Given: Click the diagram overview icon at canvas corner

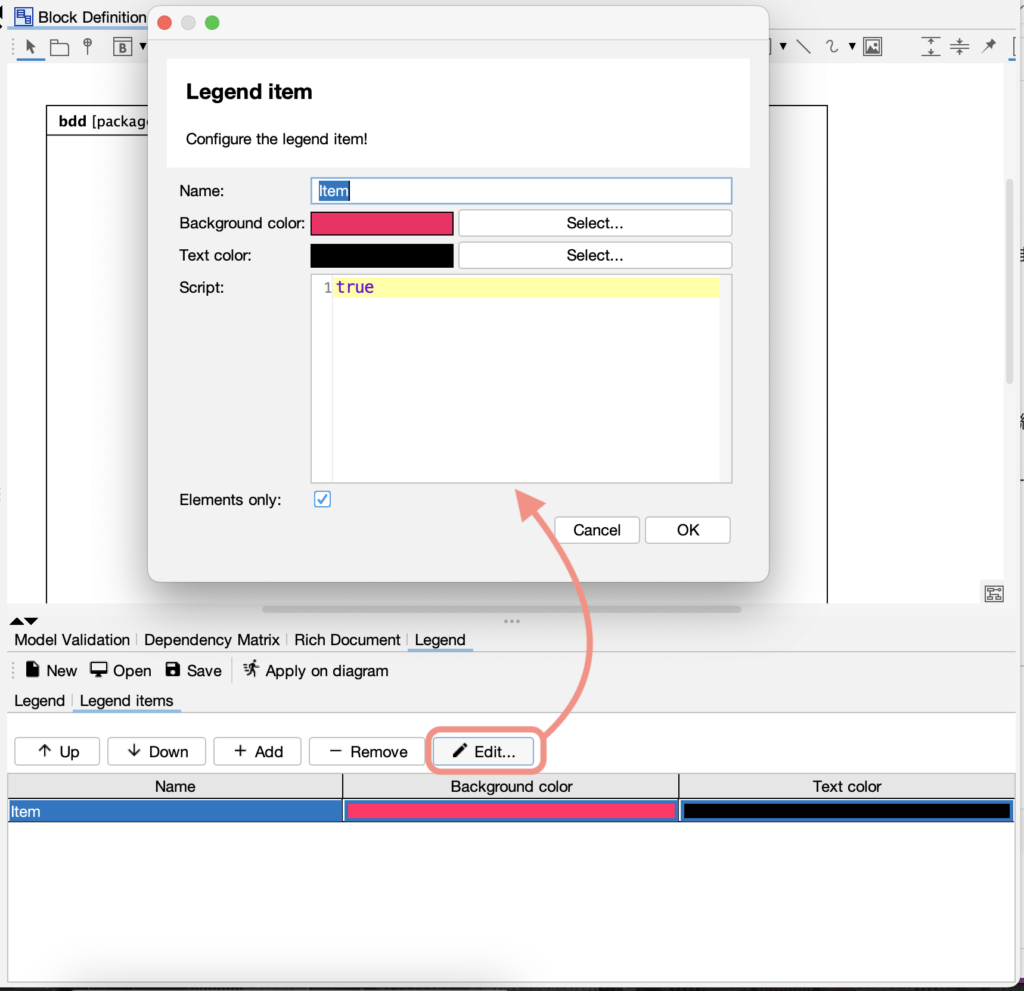Looking at the screenshot, I should tap(993, 594).
